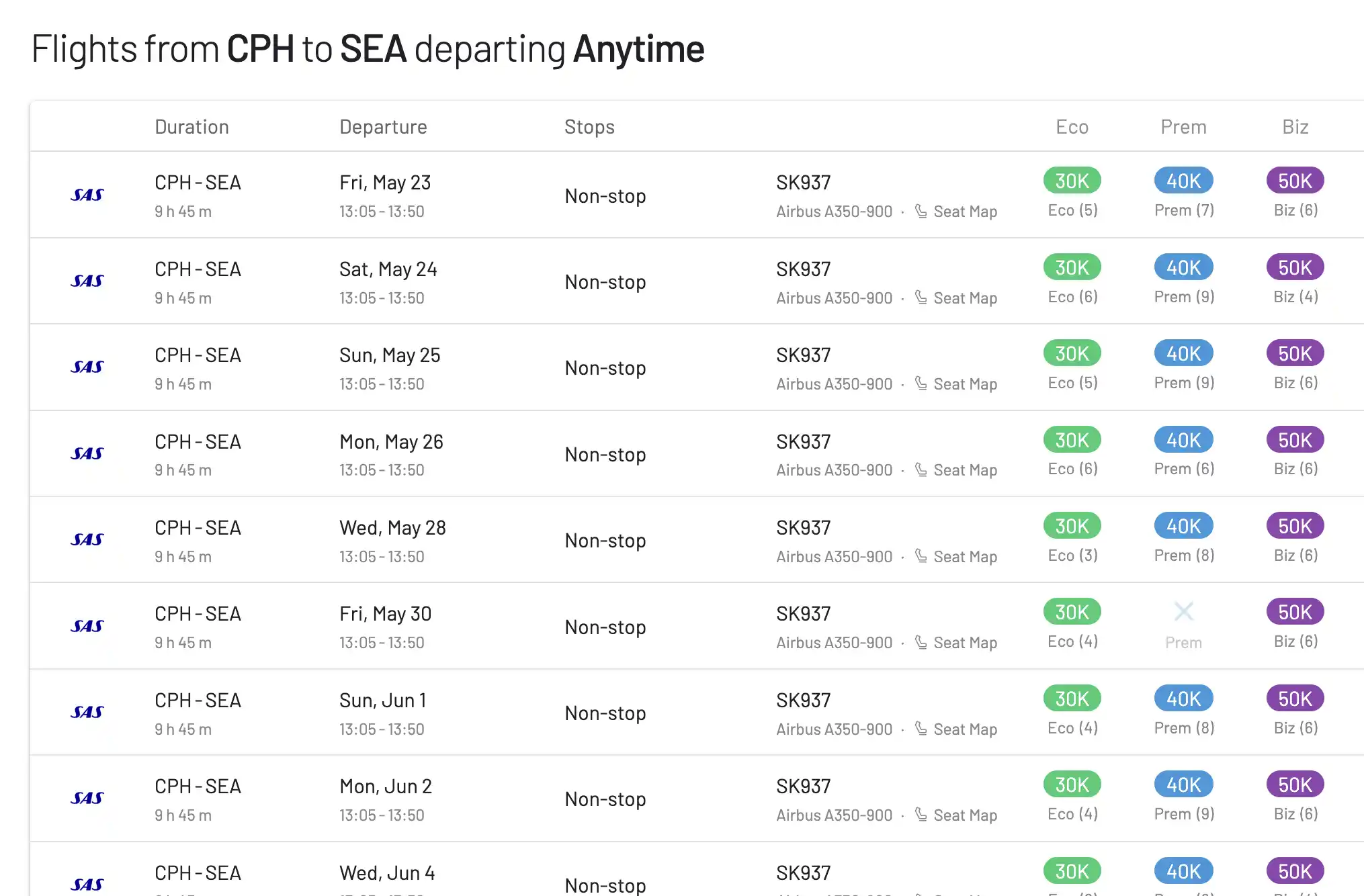Screen dimensions: 1364x896
Task: Click 'Biz (4)' seat count on May 24
Action: [x=1296, y=297]
